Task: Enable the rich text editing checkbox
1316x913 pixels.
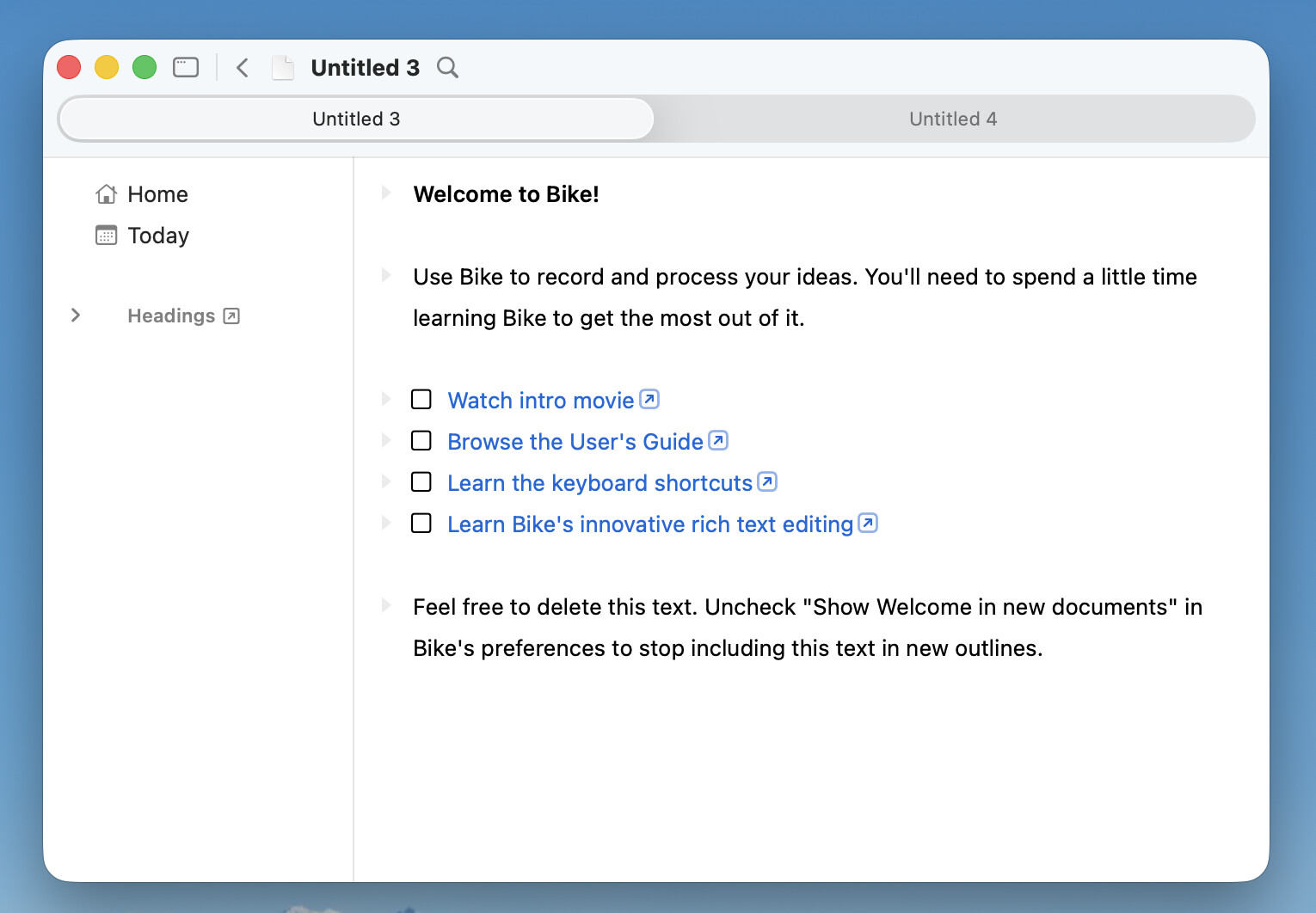Action: 421,524
